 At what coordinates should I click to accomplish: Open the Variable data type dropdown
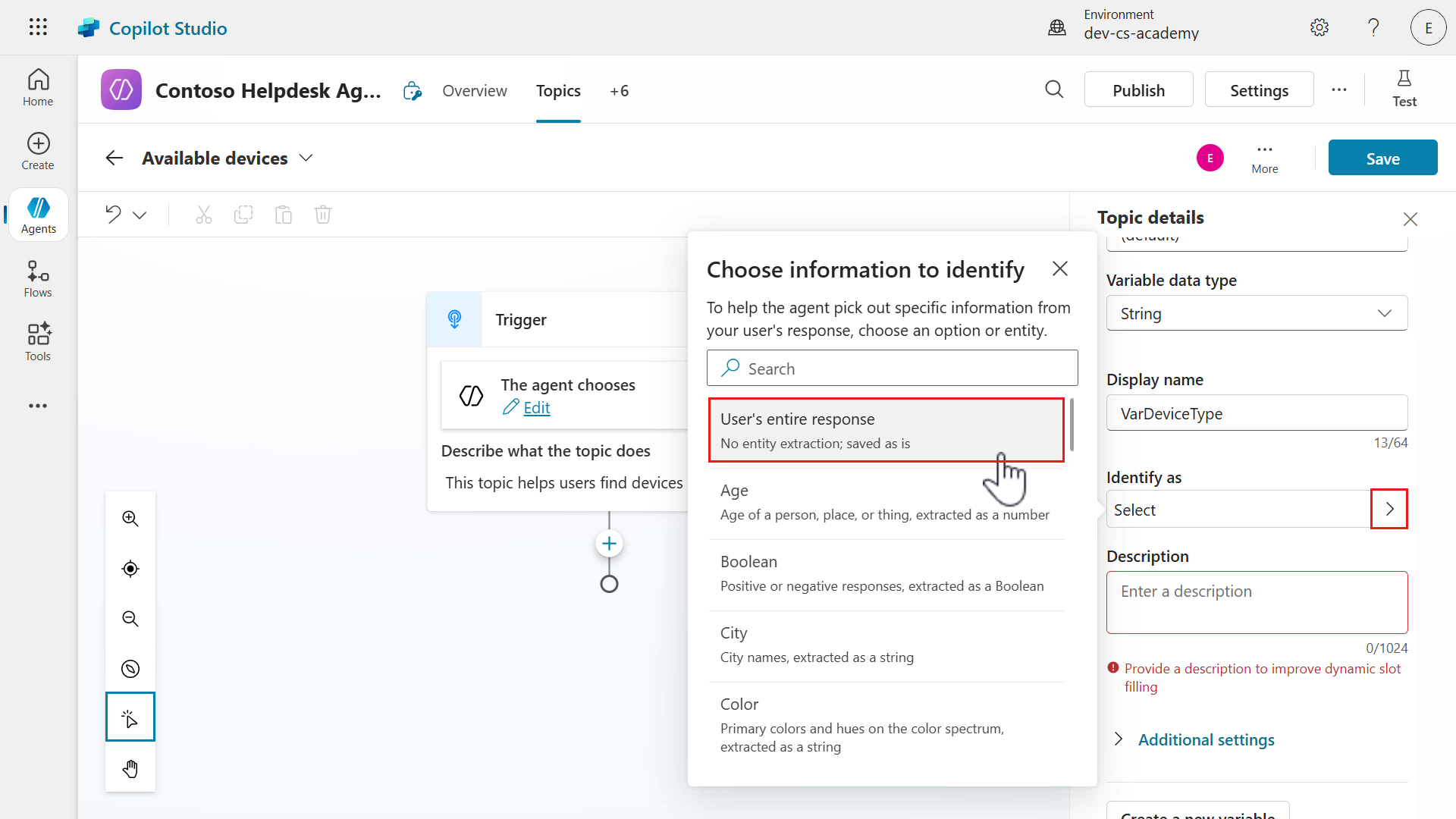[x=1257, y=313]
